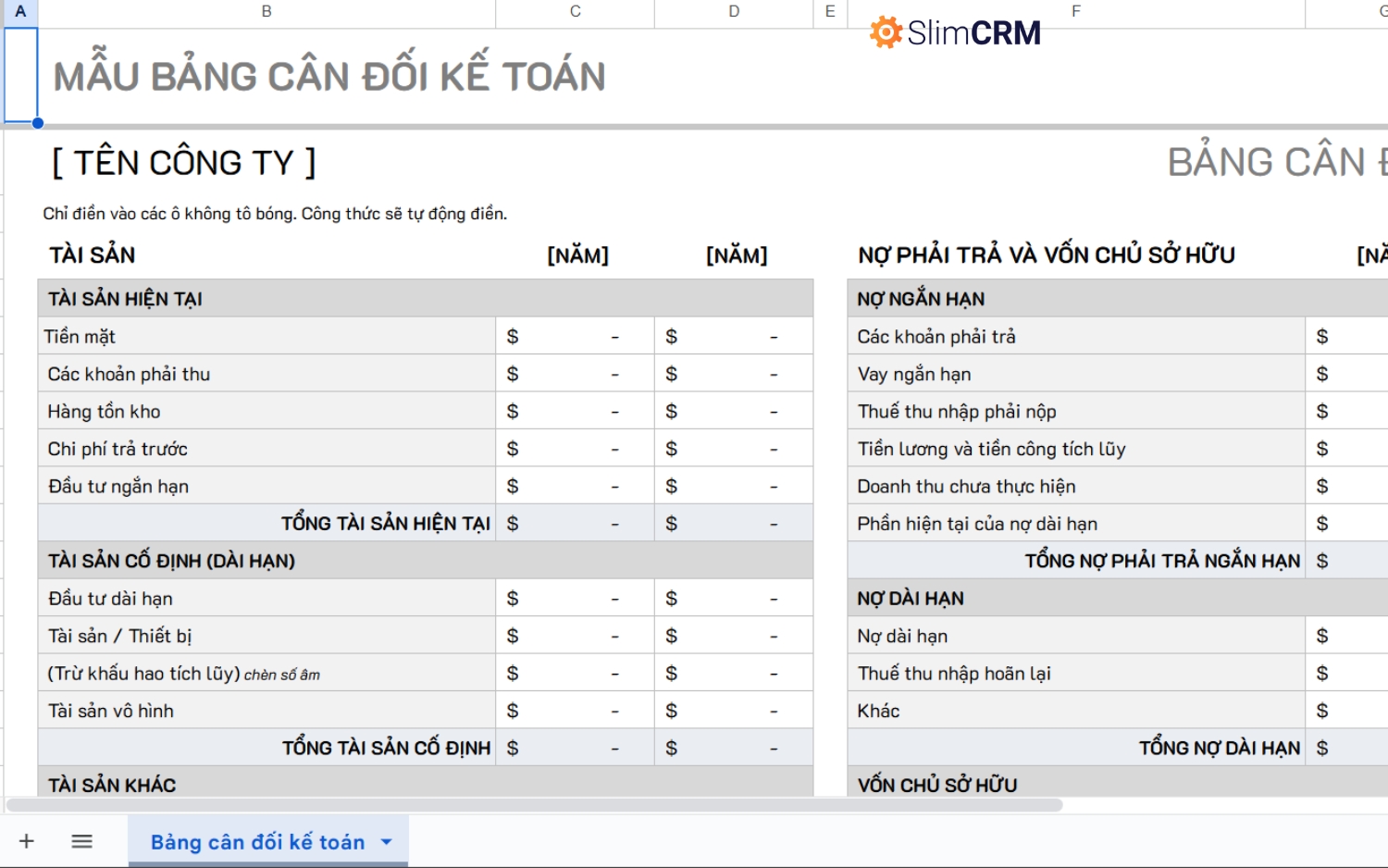Select the Vay ngắn hạn cell

point(1076,374)
